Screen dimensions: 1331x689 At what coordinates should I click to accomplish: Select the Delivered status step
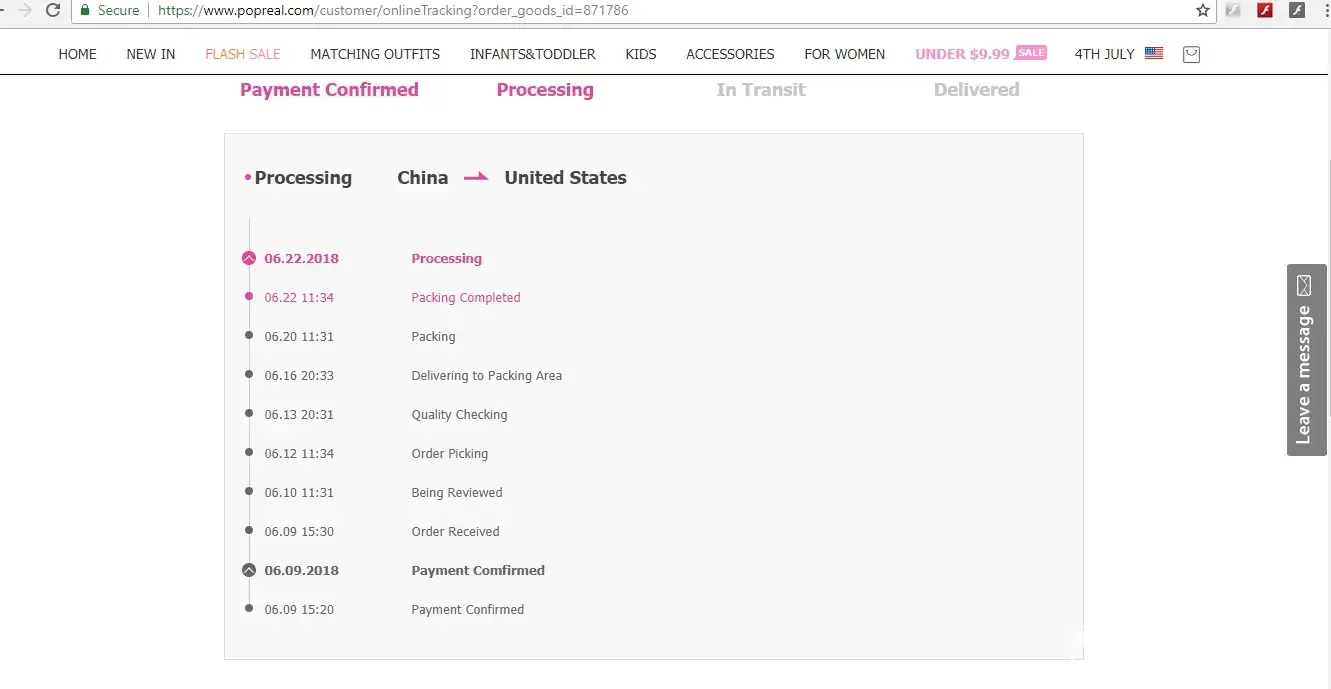pyautogui.click(x=976, y=90)
